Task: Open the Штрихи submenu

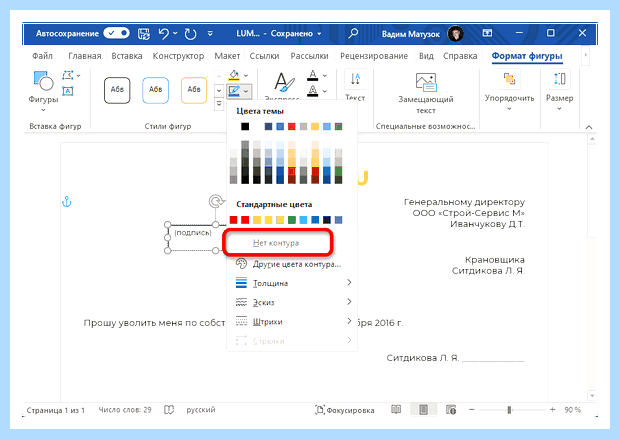Action: [292, 321]
